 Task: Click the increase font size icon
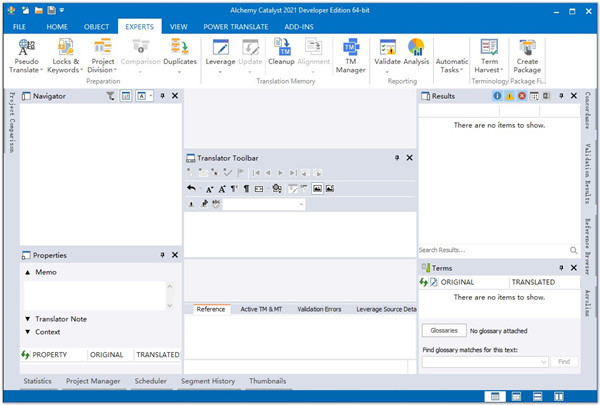point(222,189)
